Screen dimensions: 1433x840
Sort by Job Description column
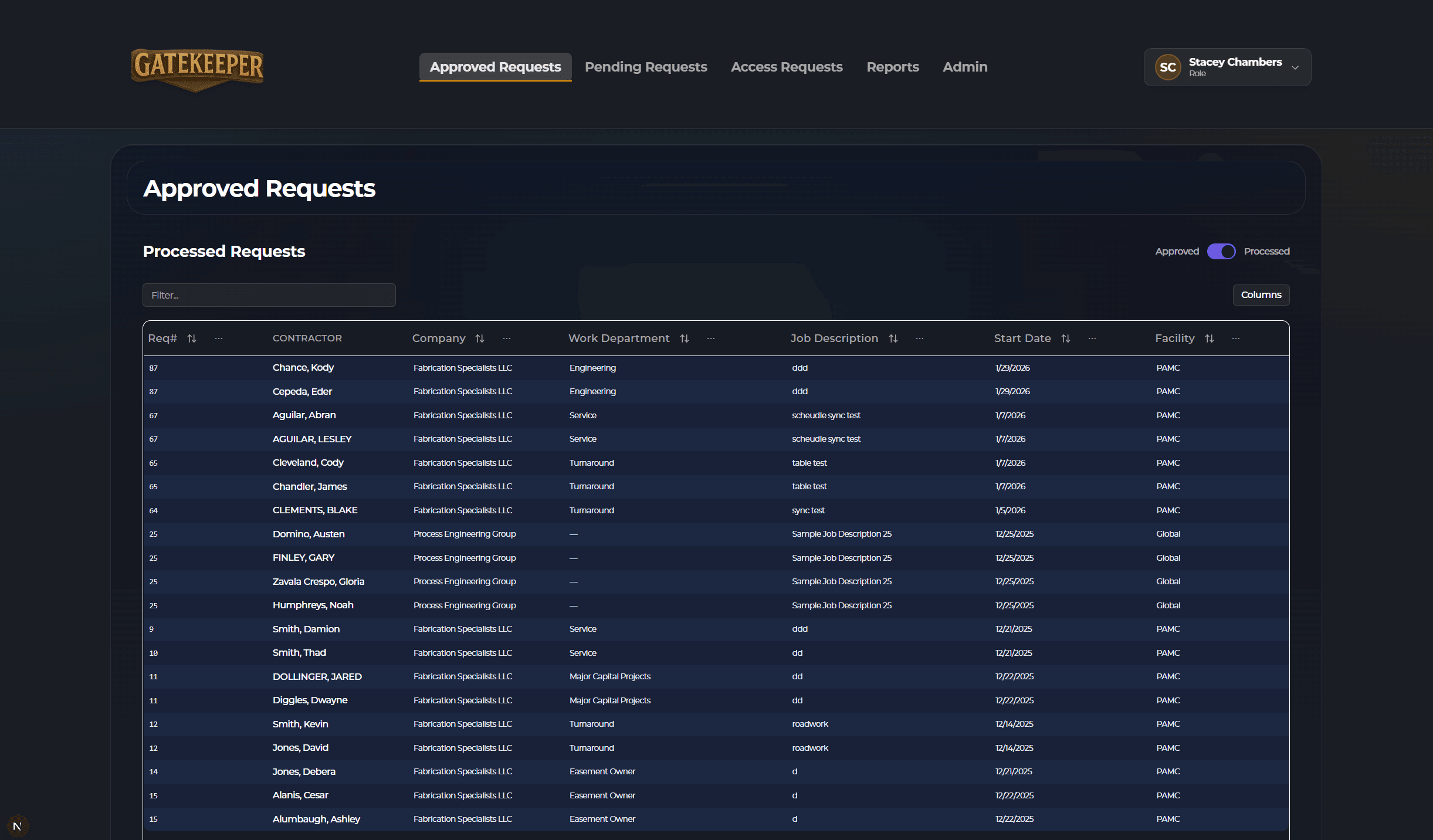(x=893, y=338)
